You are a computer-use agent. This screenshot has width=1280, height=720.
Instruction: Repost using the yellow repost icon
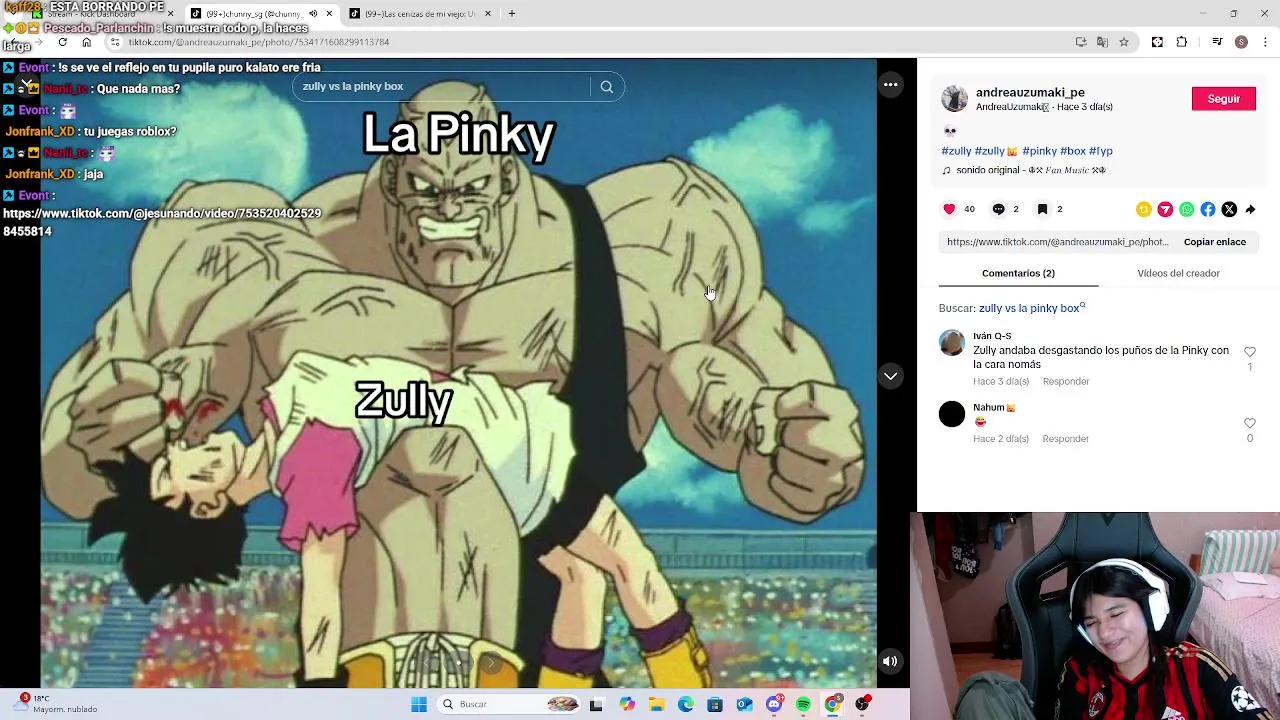click(x=1144, y=209)
